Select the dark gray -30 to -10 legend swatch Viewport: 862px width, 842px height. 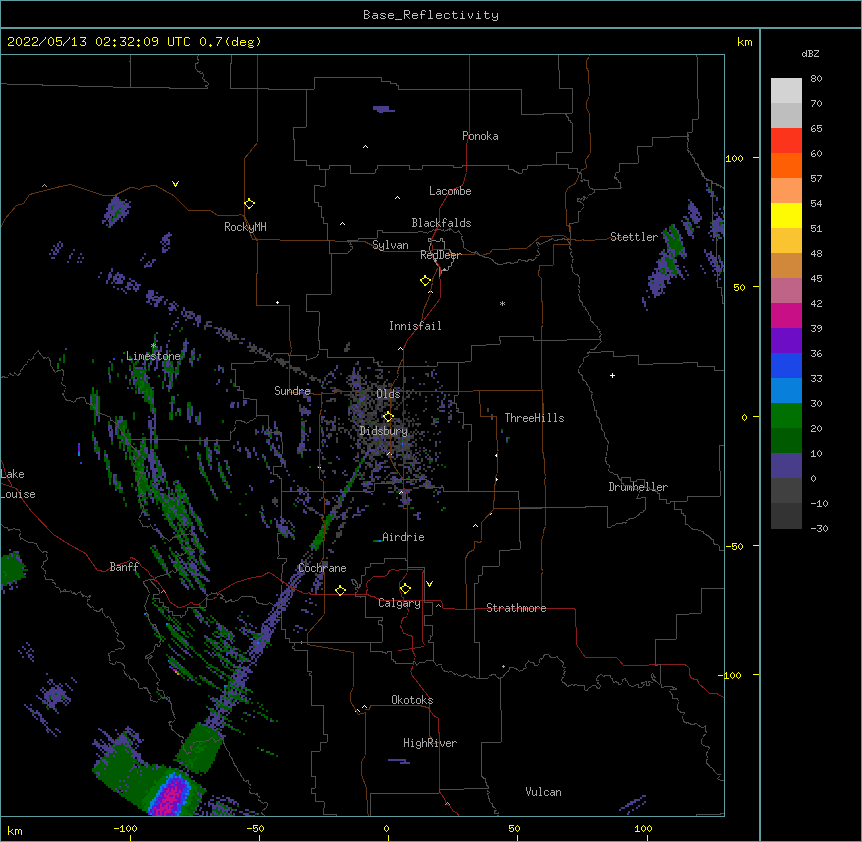point(786,516)
